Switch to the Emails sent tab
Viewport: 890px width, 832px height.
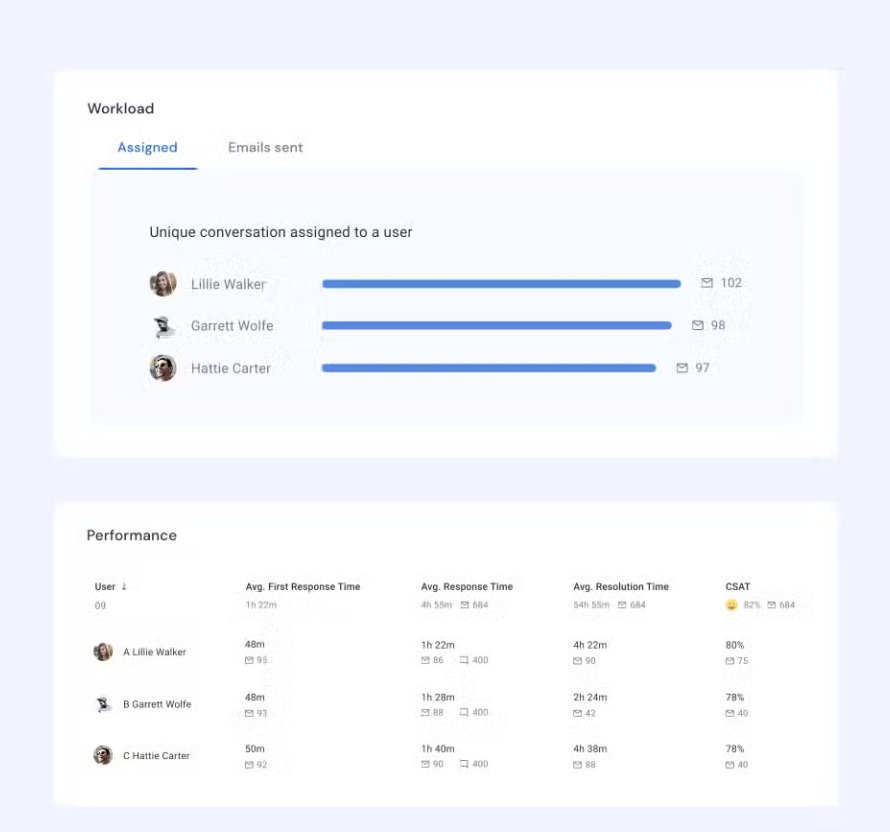tap(263, 147)
